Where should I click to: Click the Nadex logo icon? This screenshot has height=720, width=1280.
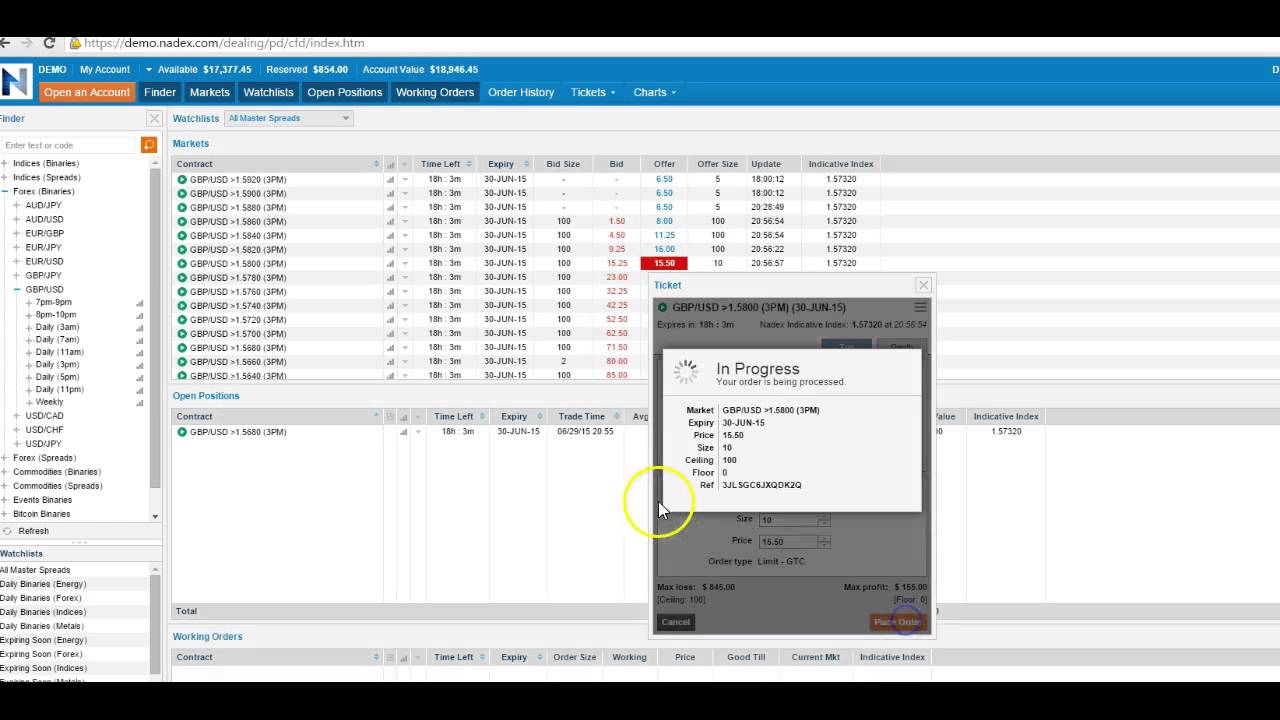(16, 82)
